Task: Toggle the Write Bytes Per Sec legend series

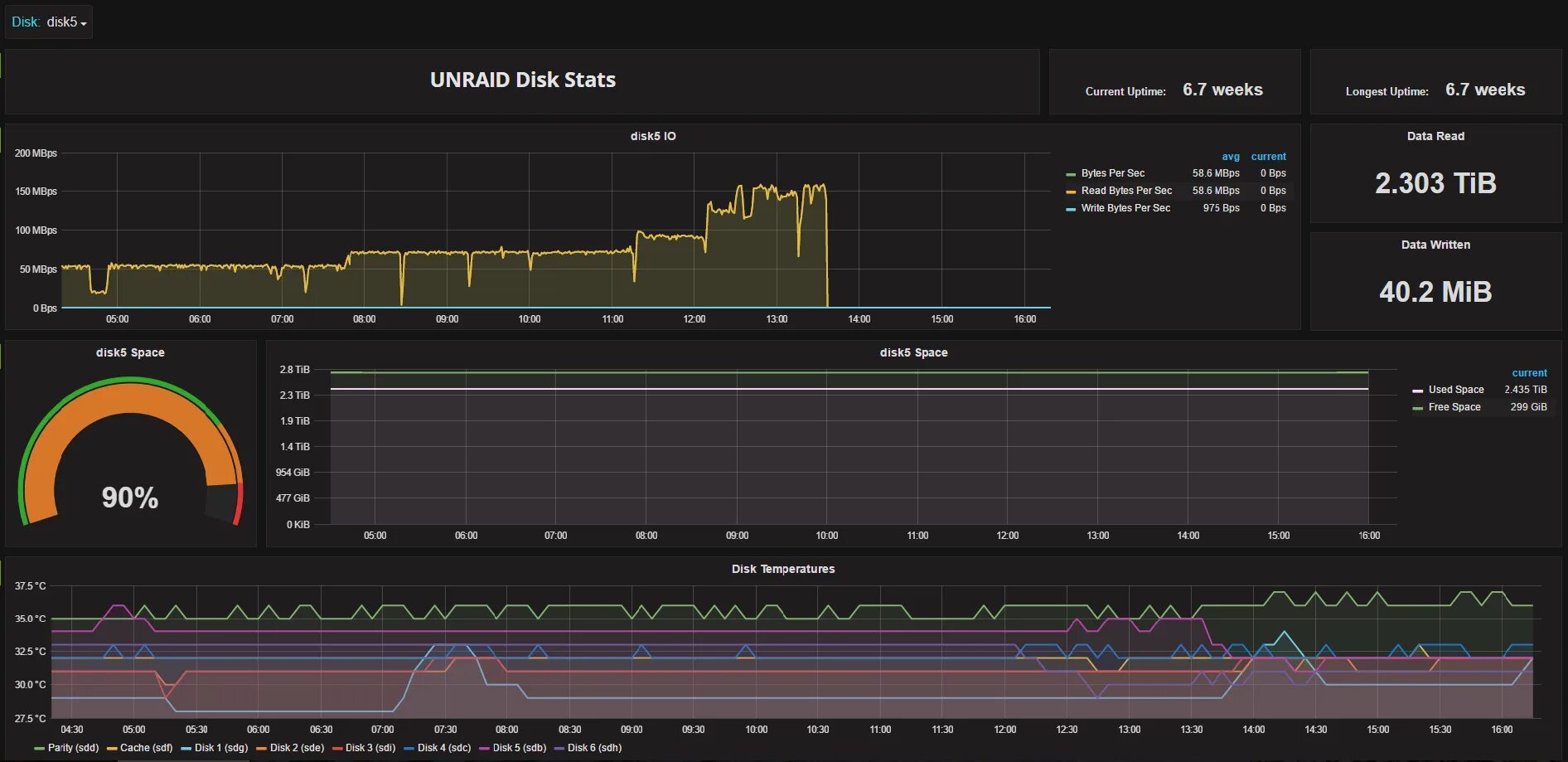Action: tap(1125, 208)
